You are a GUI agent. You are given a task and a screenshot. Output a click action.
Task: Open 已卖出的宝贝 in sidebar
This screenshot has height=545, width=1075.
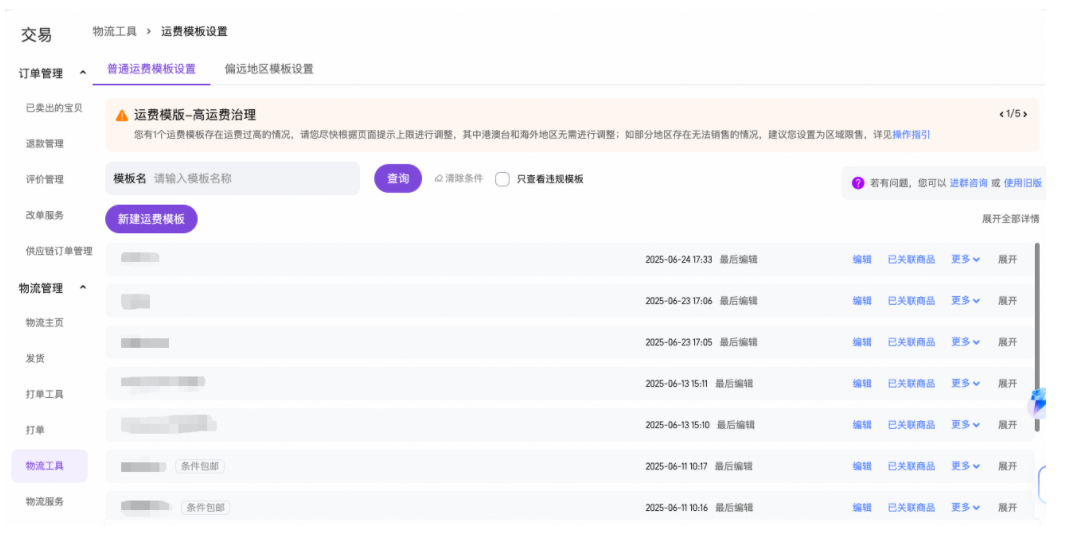click(x=54, y=108)
